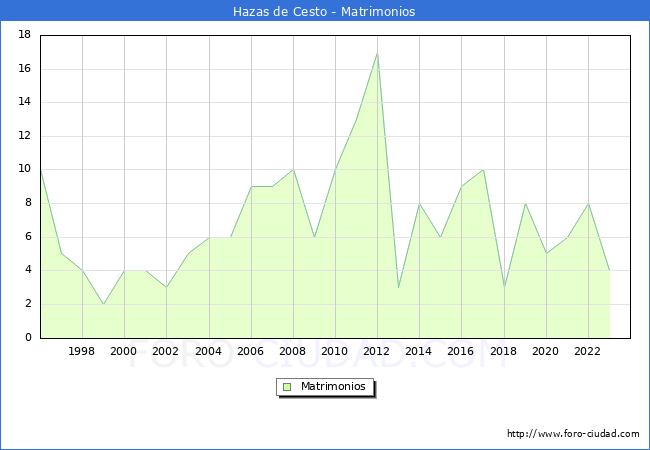
Task: Click the 2012 peak at value 17
Action: pyautogui.click(x=377, y=53)
